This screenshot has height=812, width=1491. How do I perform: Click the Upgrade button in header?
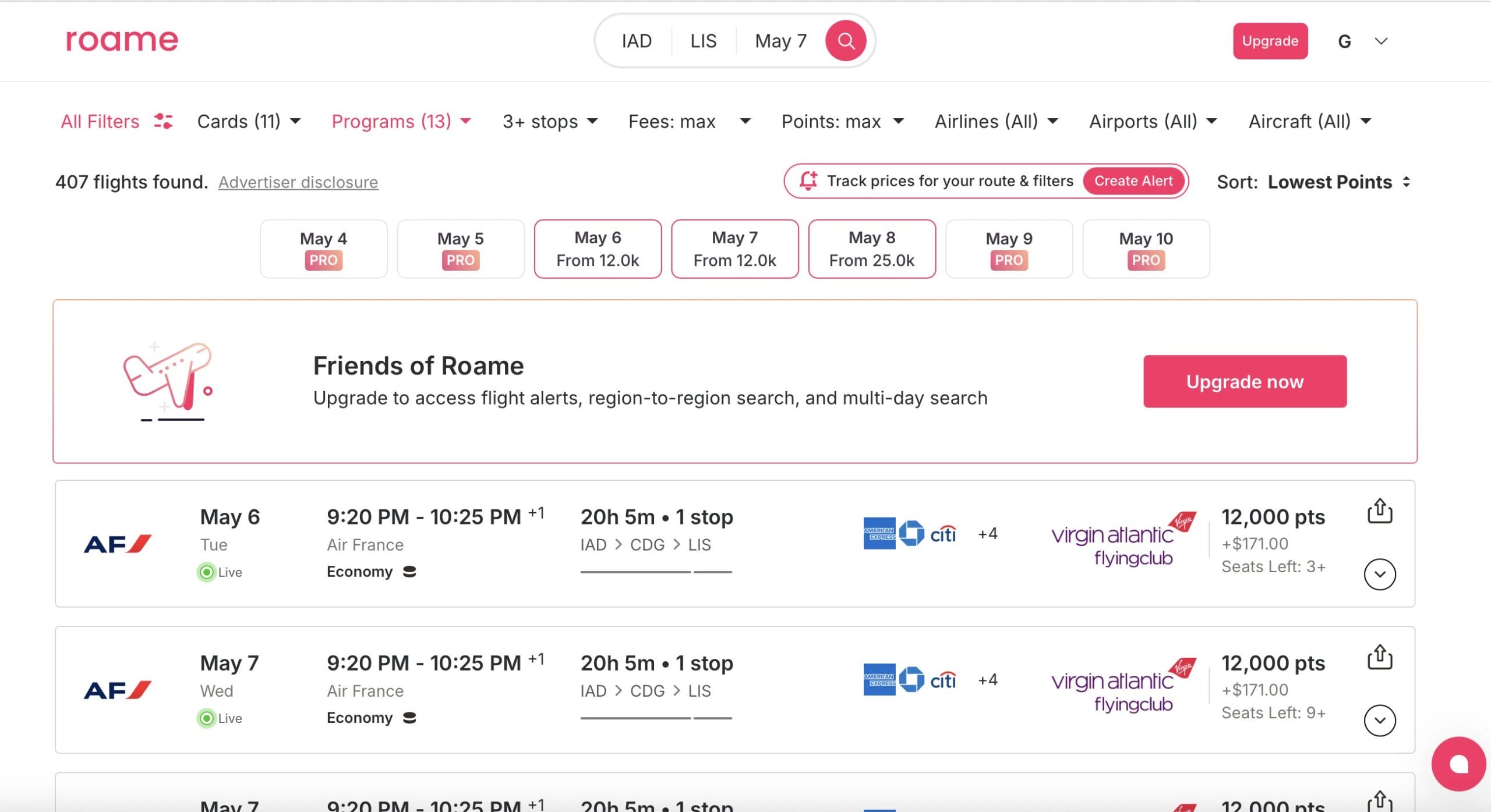1270,41
